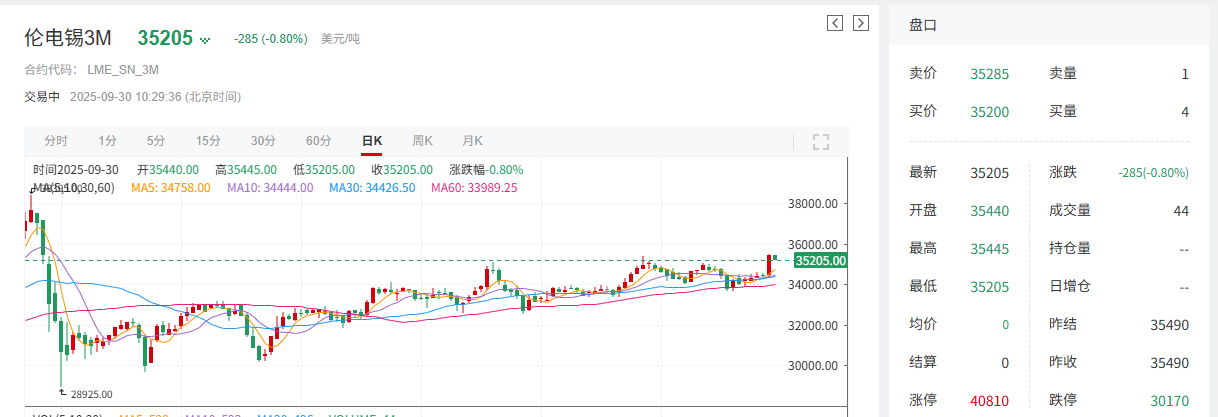
Task: Click the contract code LME_SN_3M text
Action: 123,70
